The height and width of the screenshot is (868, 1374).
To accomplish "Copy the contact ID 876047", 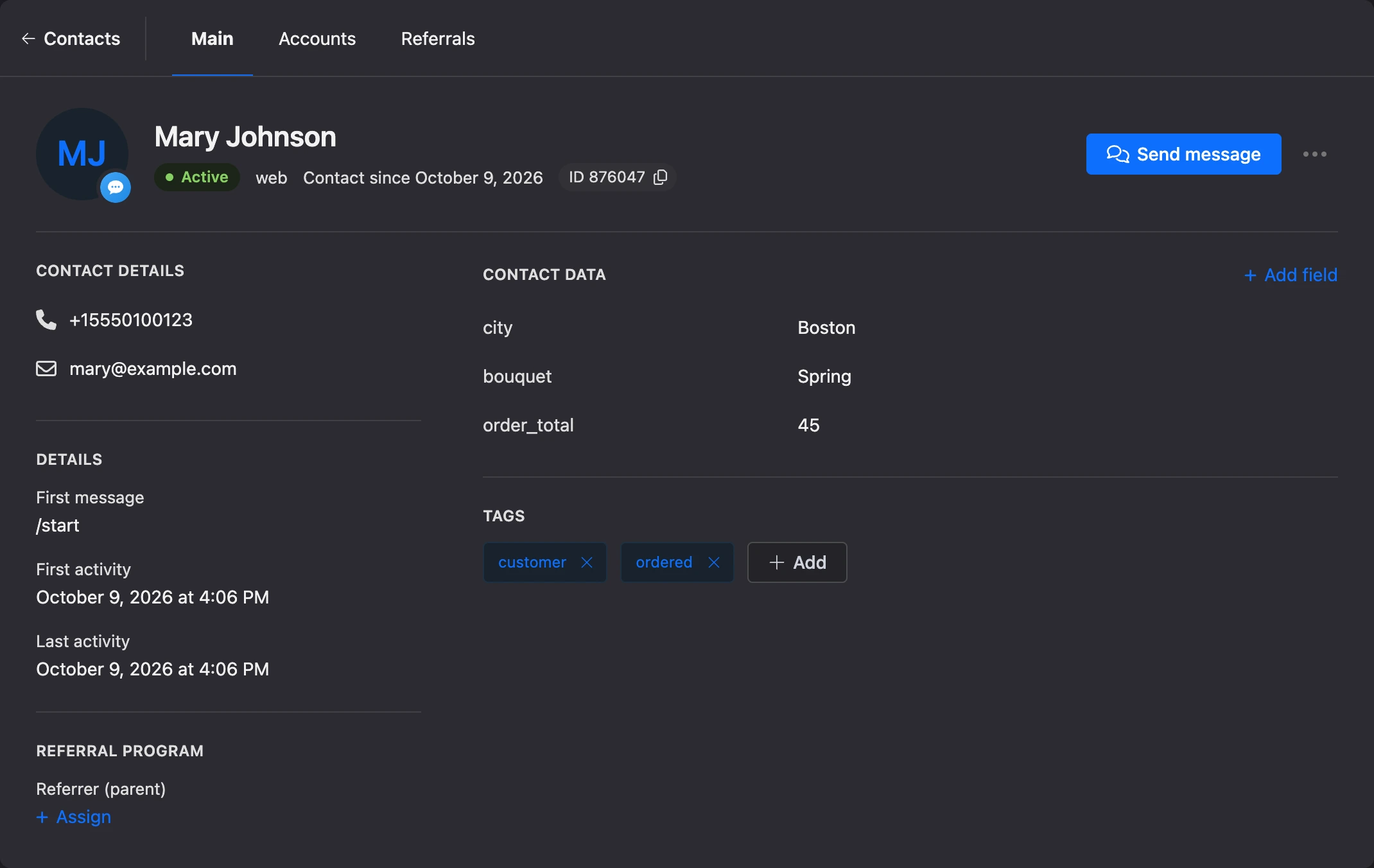I will (x=660, y=177).
